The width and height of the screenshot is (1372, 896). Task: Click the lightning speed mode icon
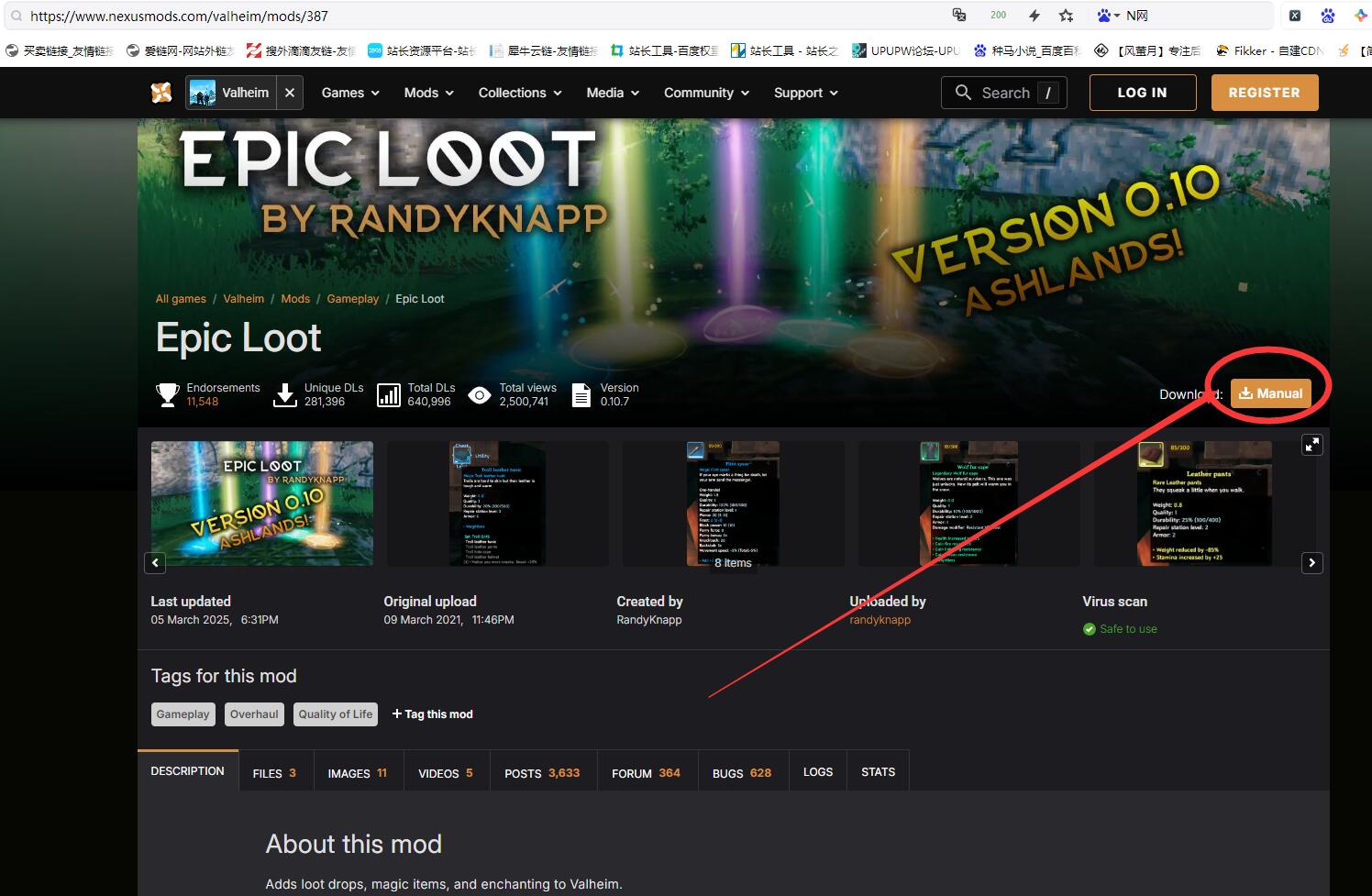tap(1035, 16)
